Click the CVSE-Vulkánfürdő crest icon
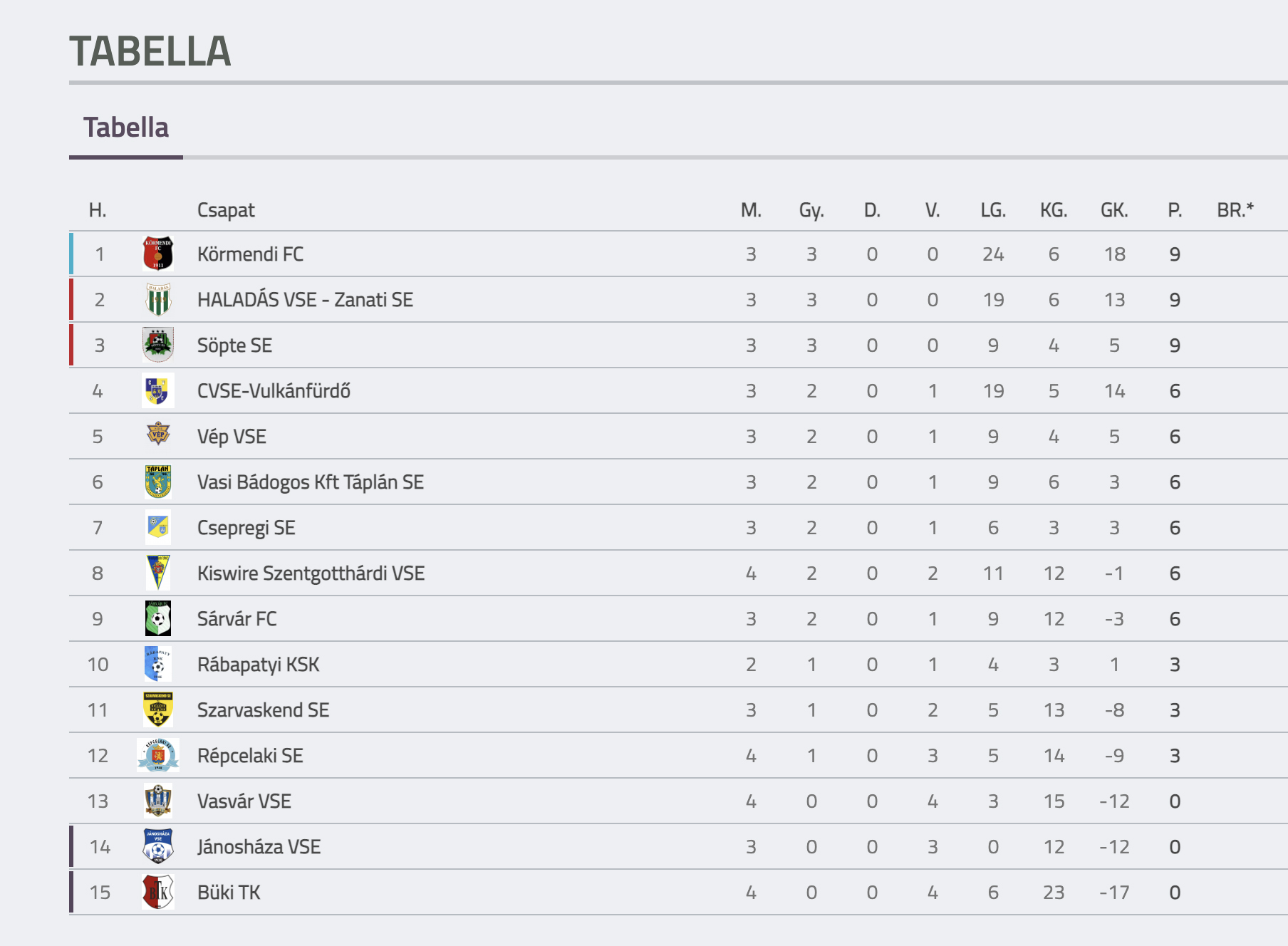1288x946 pixels. 158,390
